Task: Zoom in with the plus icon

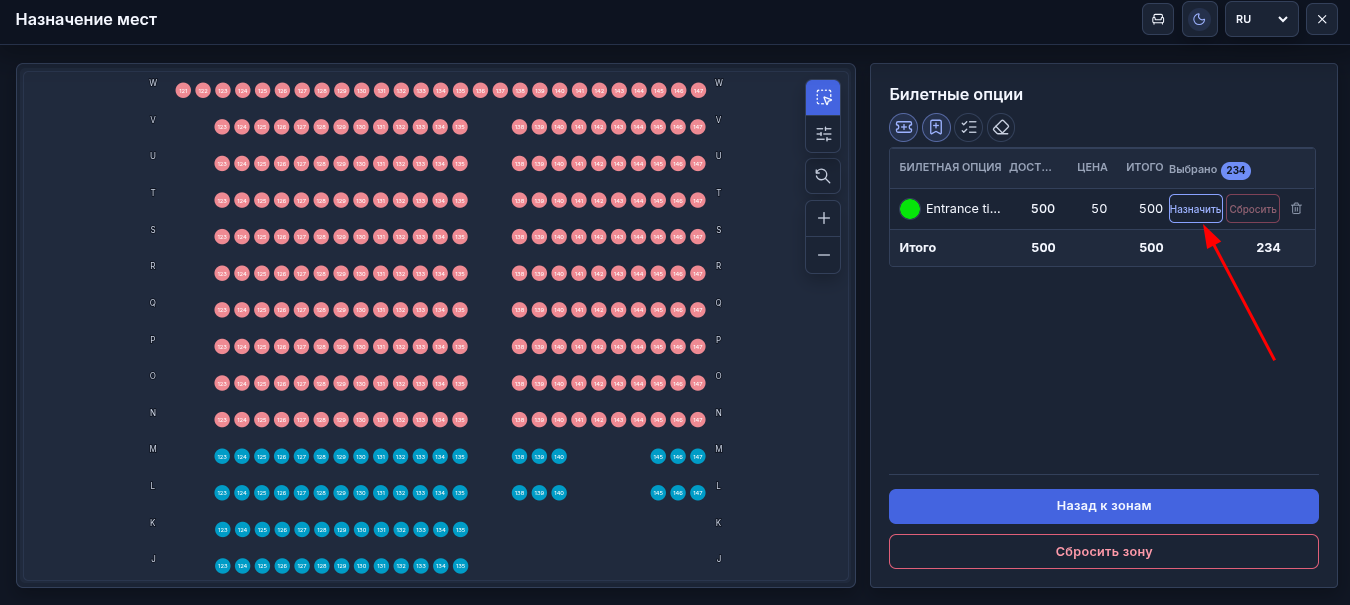Action: (x=823, y=218)
